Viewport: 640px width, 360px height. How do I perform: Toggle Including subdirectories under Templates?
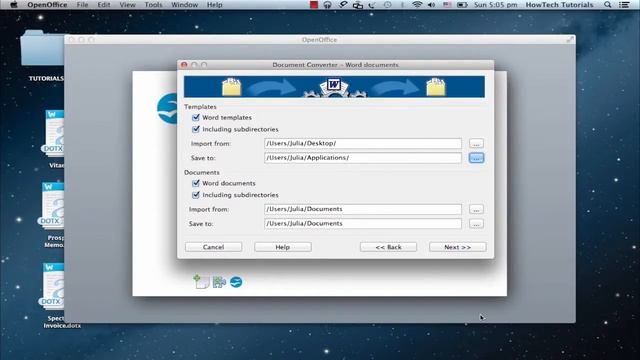pyautogui.click(x=196, y=129)
